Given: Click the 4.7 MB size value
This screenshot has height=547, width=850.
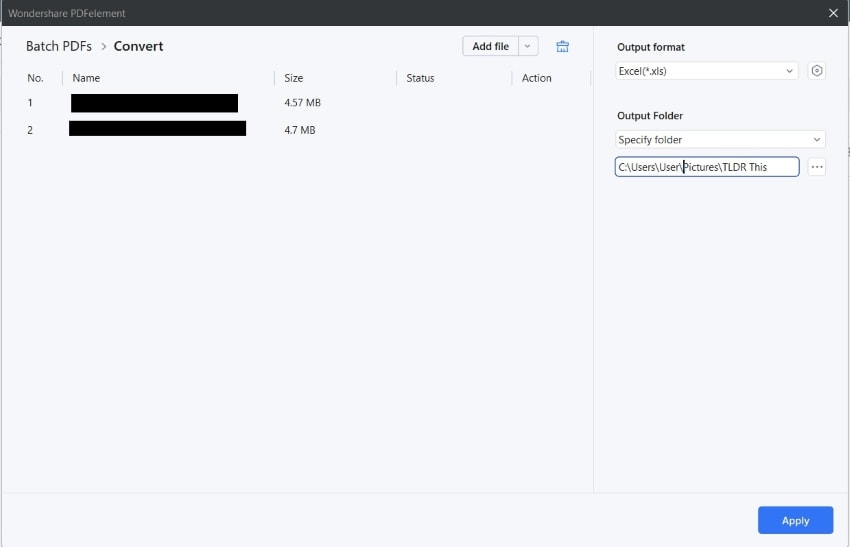Looking at the screenshot, I should point(300,130).
